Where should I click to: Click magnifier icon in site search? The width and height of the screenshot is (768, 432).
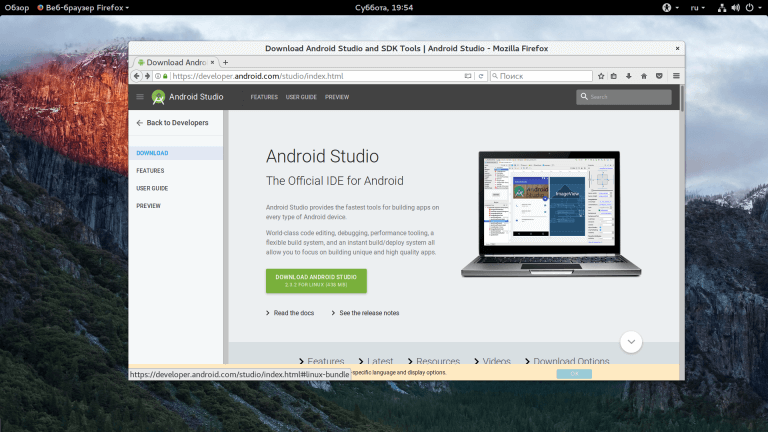584,96
